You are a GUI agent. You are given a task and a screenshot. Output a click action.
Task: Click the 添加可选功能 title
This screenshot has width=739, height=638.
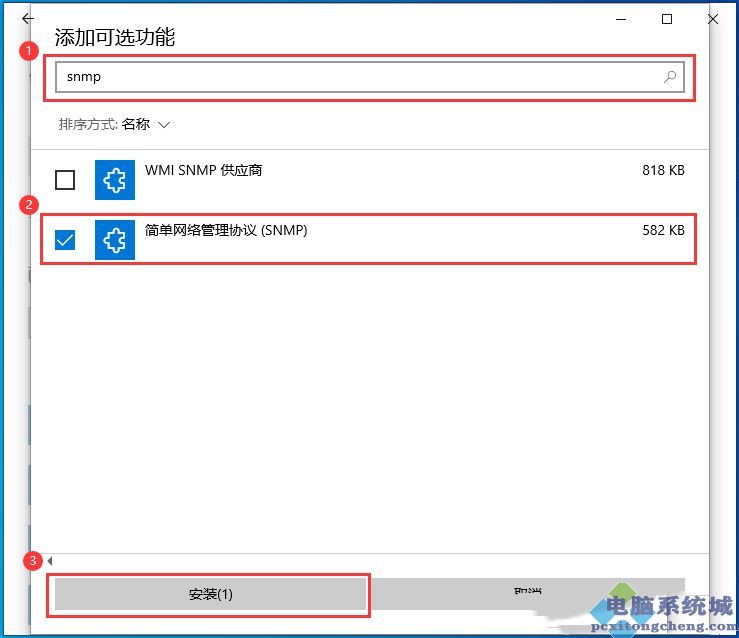(115, 37)
